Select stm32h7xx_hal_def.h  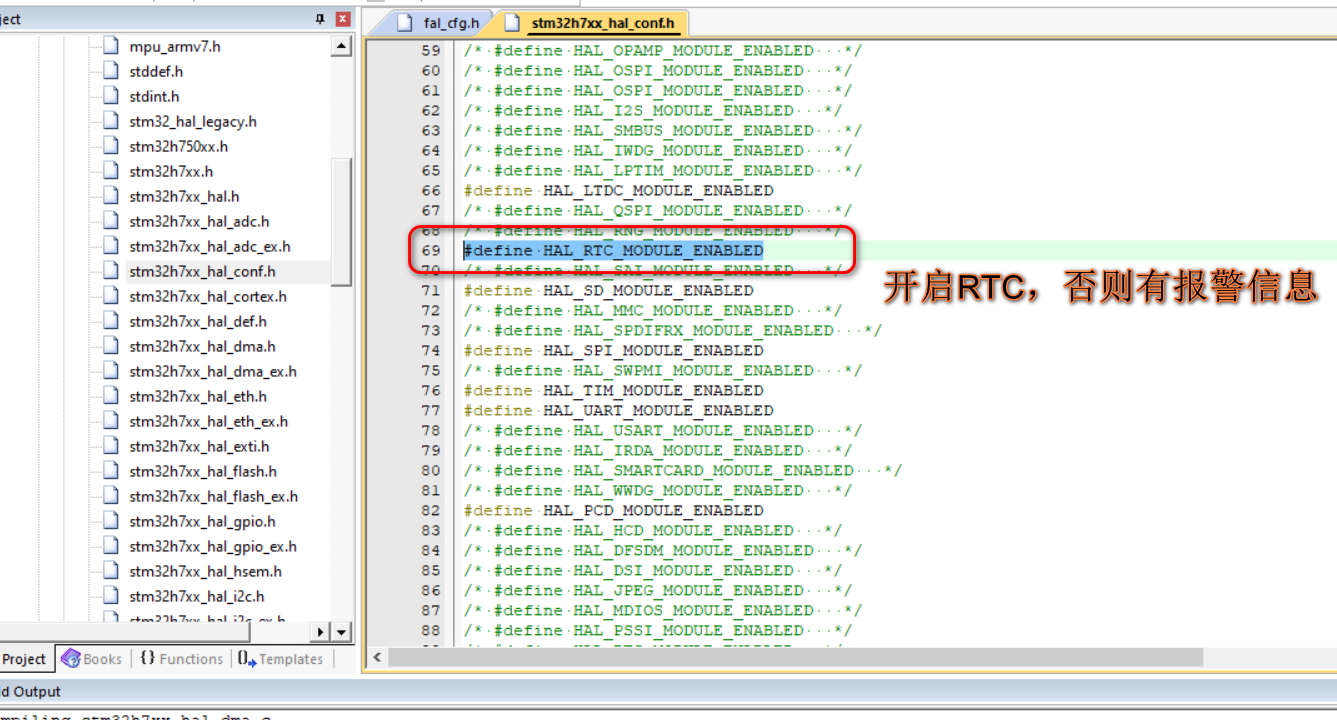(198, 321)
